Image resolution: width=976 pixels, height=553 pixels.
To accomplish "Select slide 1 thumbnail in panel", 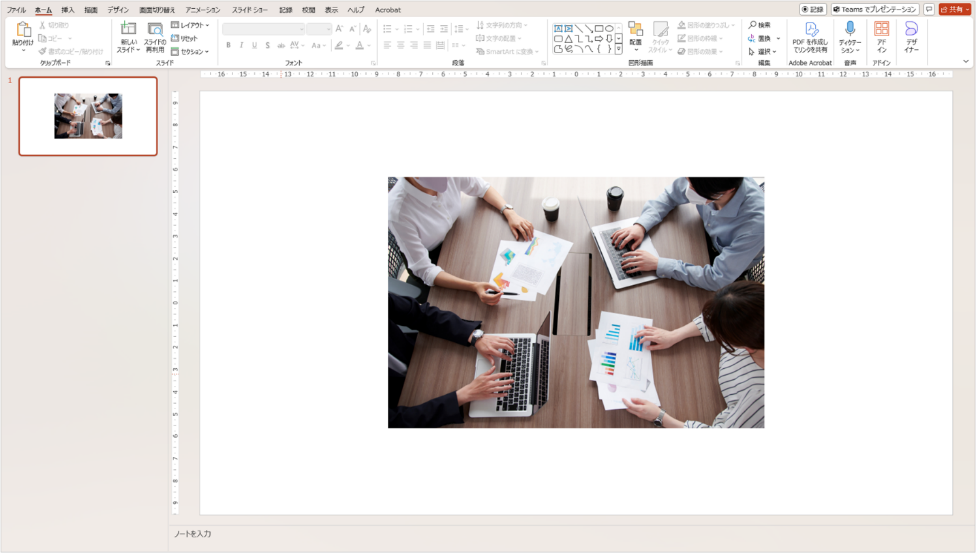I will (x=88, y=116).
